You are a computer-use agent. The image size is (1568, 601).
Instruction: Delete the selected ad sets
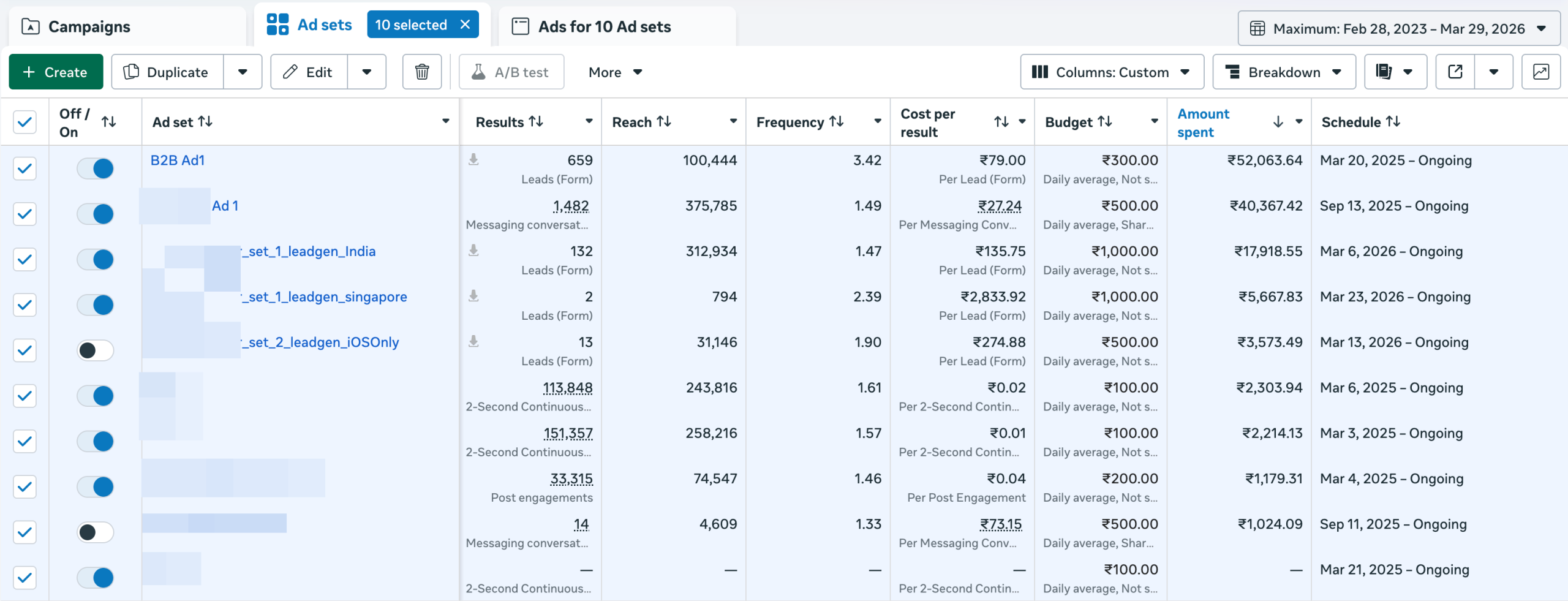[421, 72]
